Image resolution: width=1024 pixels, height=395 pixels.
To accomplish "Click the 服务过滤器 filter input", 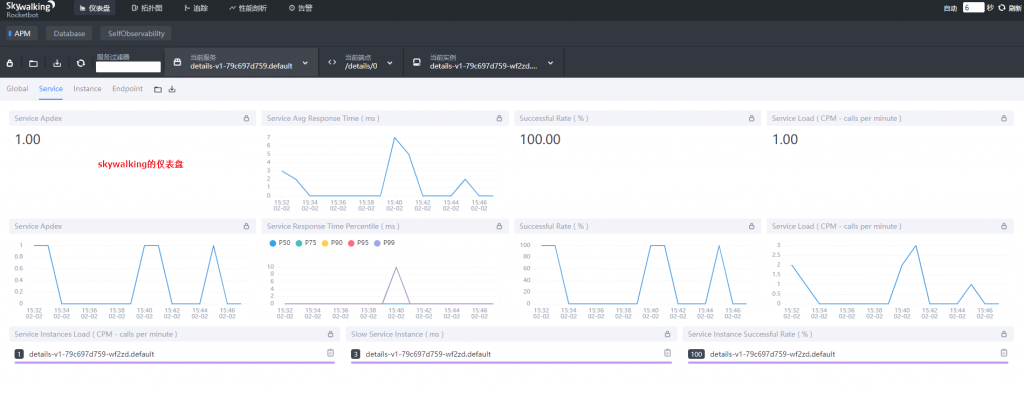I will (128, 67).
